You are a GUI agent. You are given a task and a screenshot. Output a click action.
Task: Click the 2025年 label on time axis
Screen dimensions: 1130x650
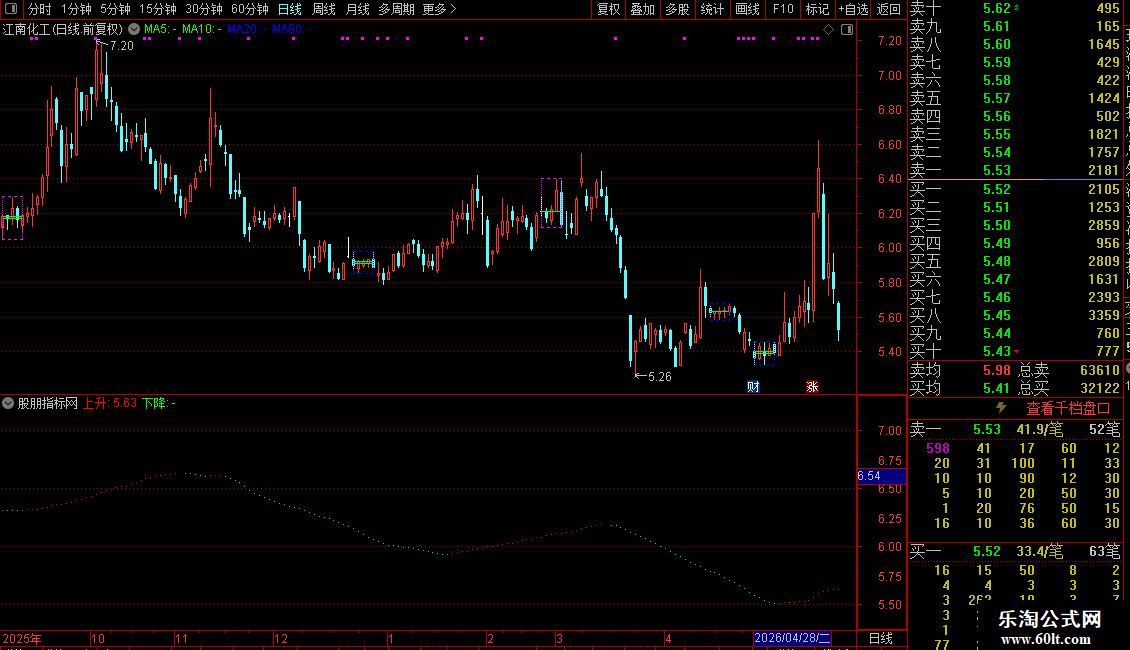[x=22, y=638]
